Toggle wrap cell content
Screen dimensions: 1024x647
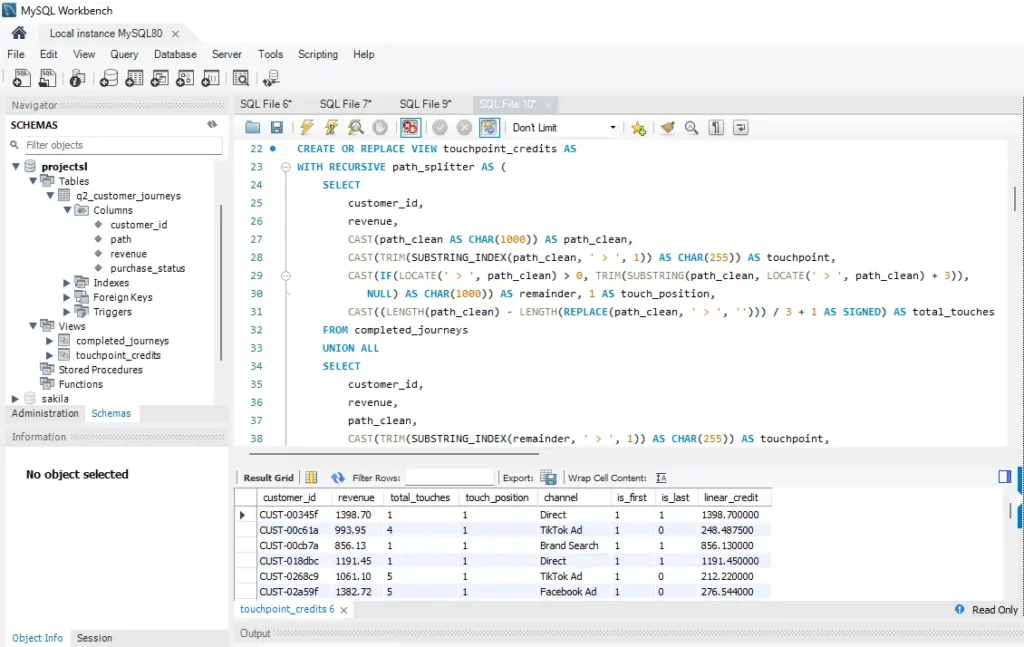pyautogui.click(x=661, y=478)
